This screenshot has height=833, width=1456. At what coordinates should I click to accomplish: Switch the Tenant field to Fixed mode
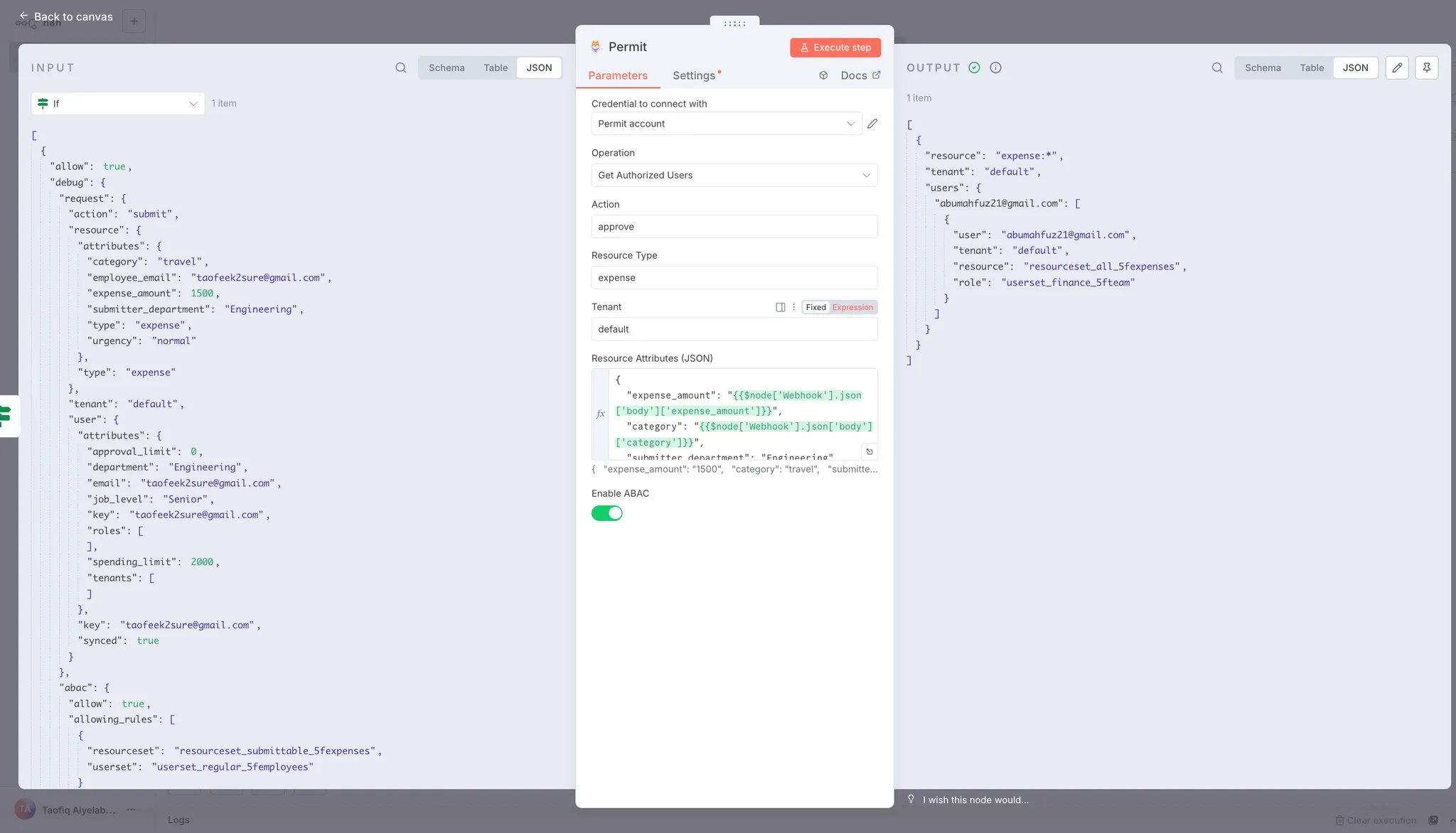click(x=815, y=307)
